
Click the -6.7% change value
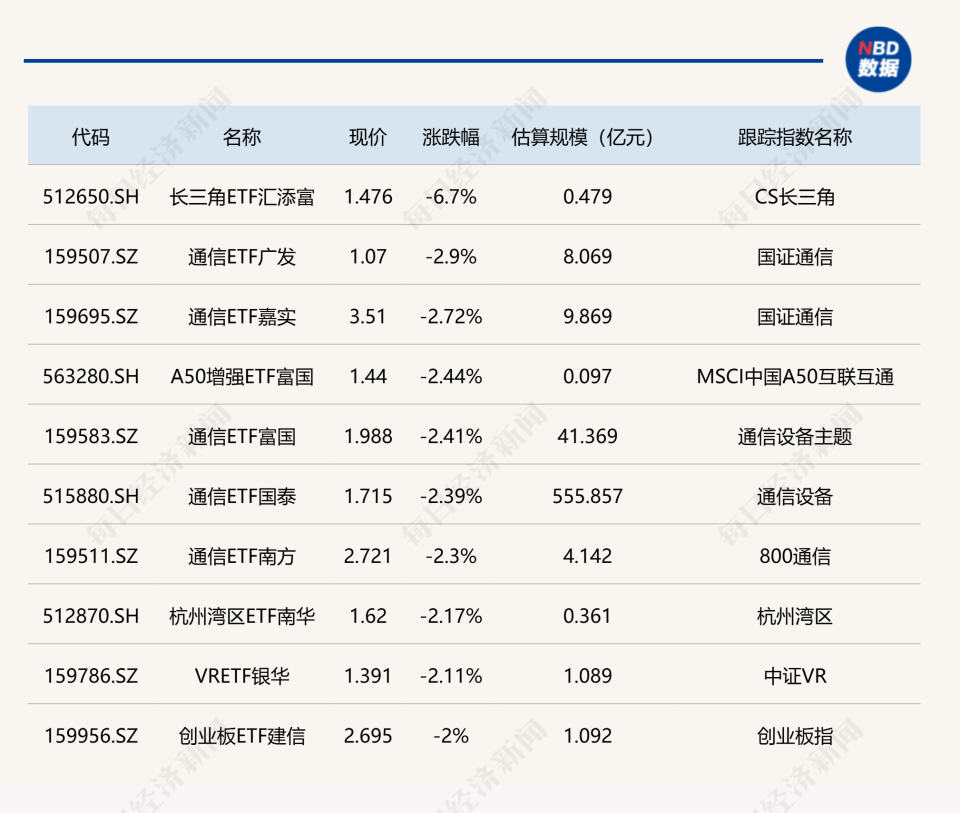point(451,197)
